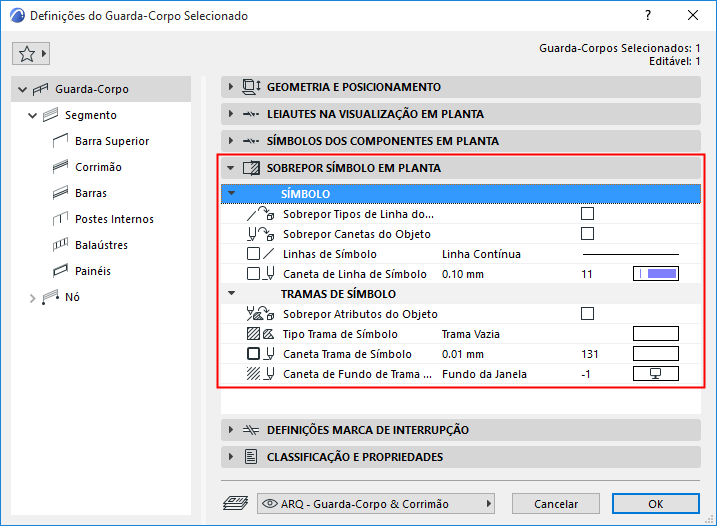Click the Guarda-Corpo railing icon in tree

40,89
